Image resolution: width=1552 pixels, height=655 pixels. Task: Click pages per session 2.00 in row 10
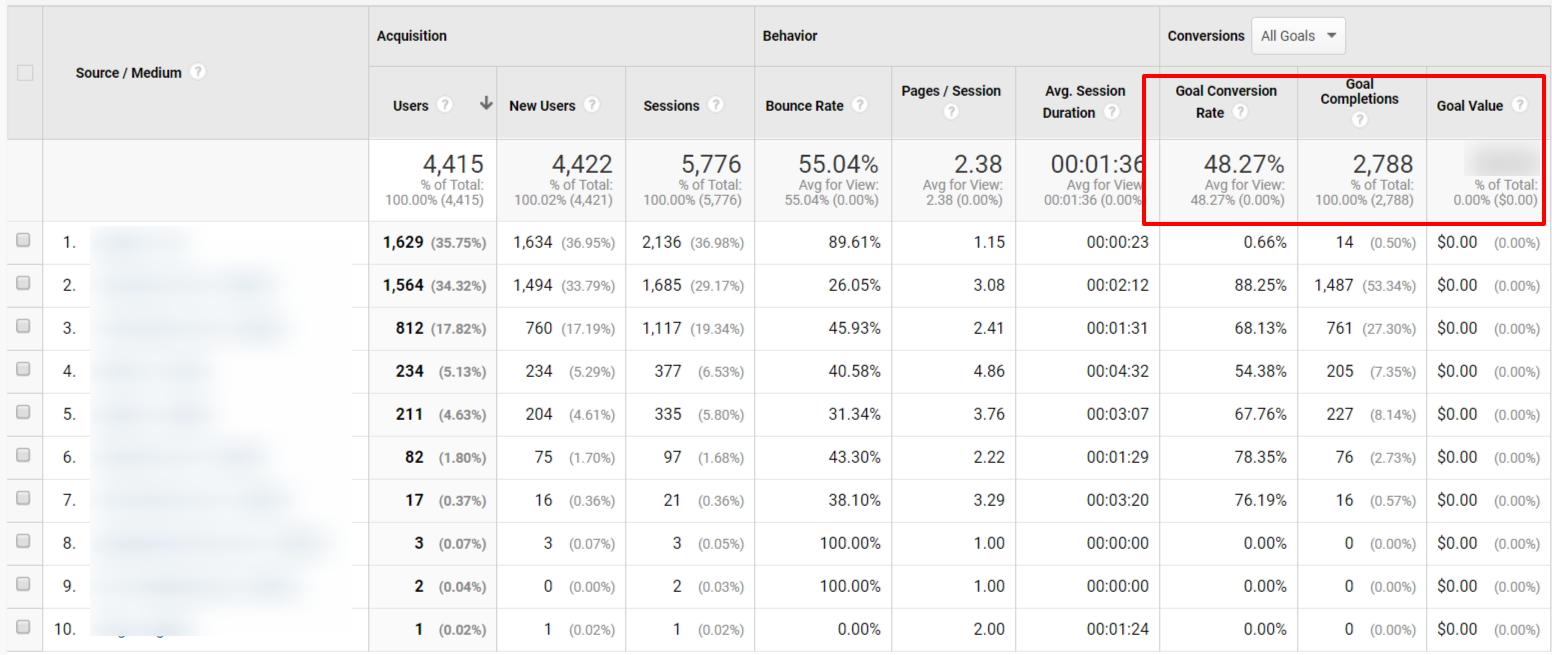point(989,629)
